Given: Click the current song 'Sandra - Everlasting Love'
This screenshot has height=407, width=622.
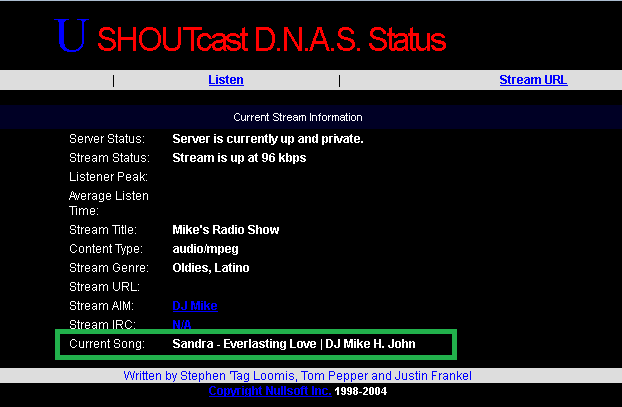Looking at the screenshot, I should click(x=244, y=344).
